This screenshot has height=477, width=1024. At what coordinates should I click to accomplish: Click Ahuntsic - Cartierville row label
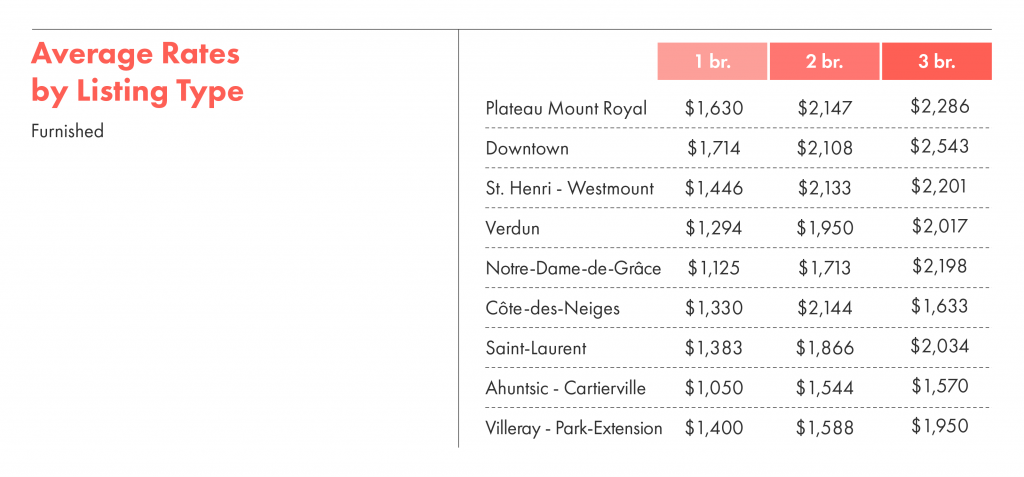(566, 388)
